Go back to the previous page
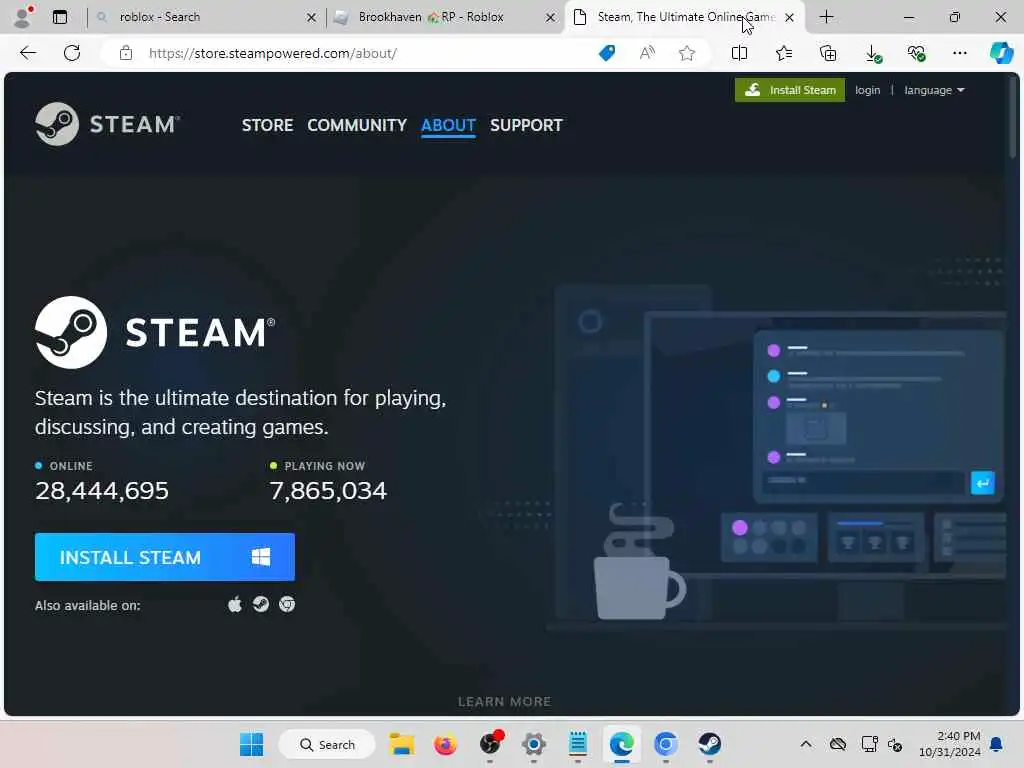Screen dimensions: 1024x768 (x=28, y=53)
